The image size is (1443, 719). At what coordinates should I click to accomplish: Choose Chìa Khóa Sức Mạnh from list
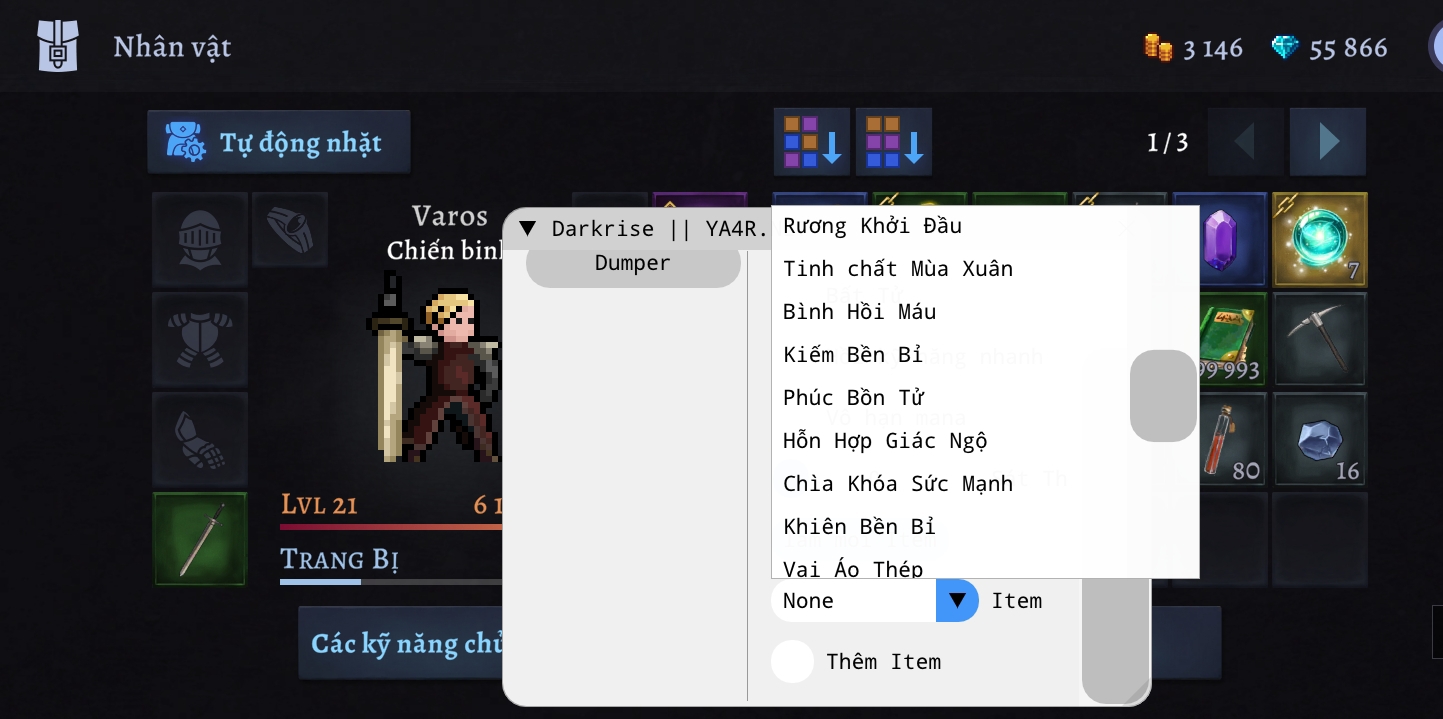898,484
